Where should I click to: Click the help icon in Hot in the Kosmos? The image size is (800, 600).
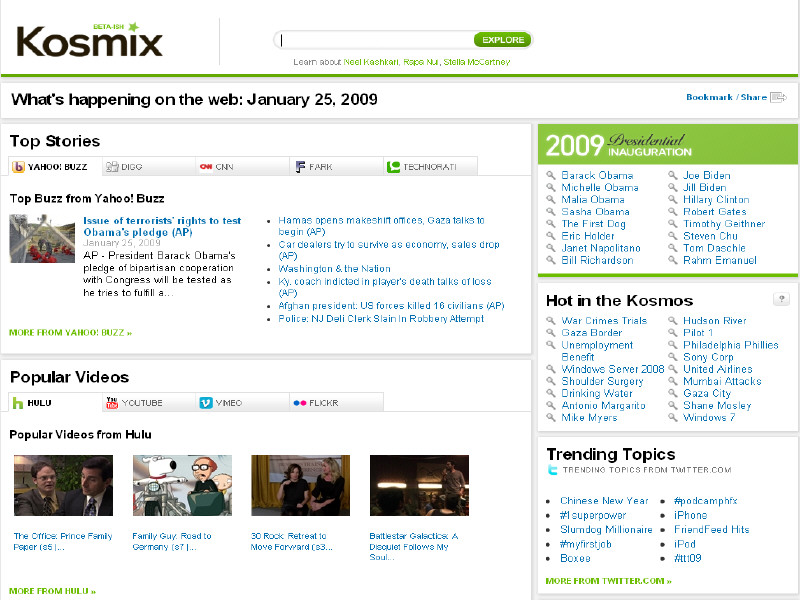coord(781,299)
